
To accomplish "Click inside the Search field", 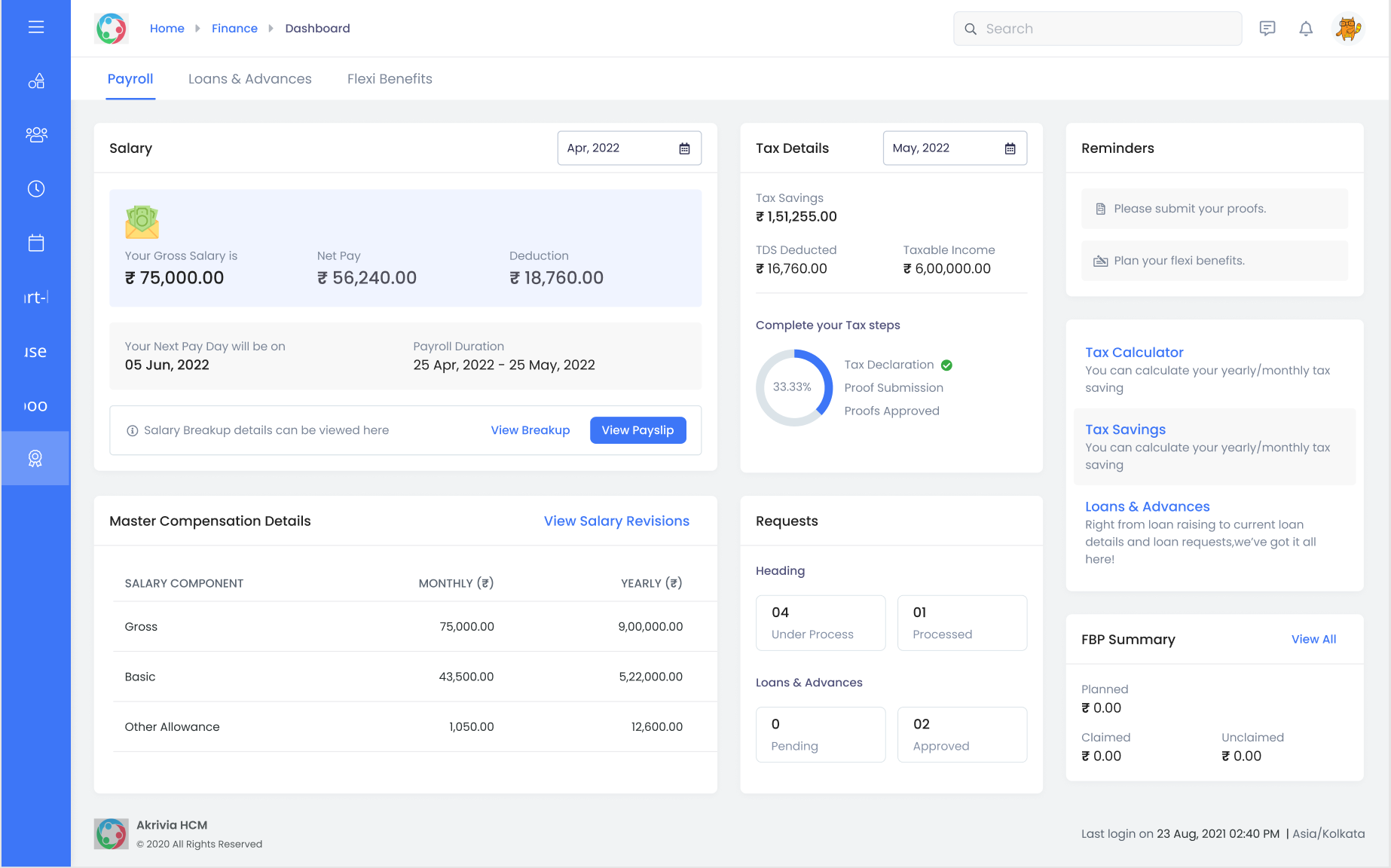I will pyautogui.click(x=1097, y=28).
